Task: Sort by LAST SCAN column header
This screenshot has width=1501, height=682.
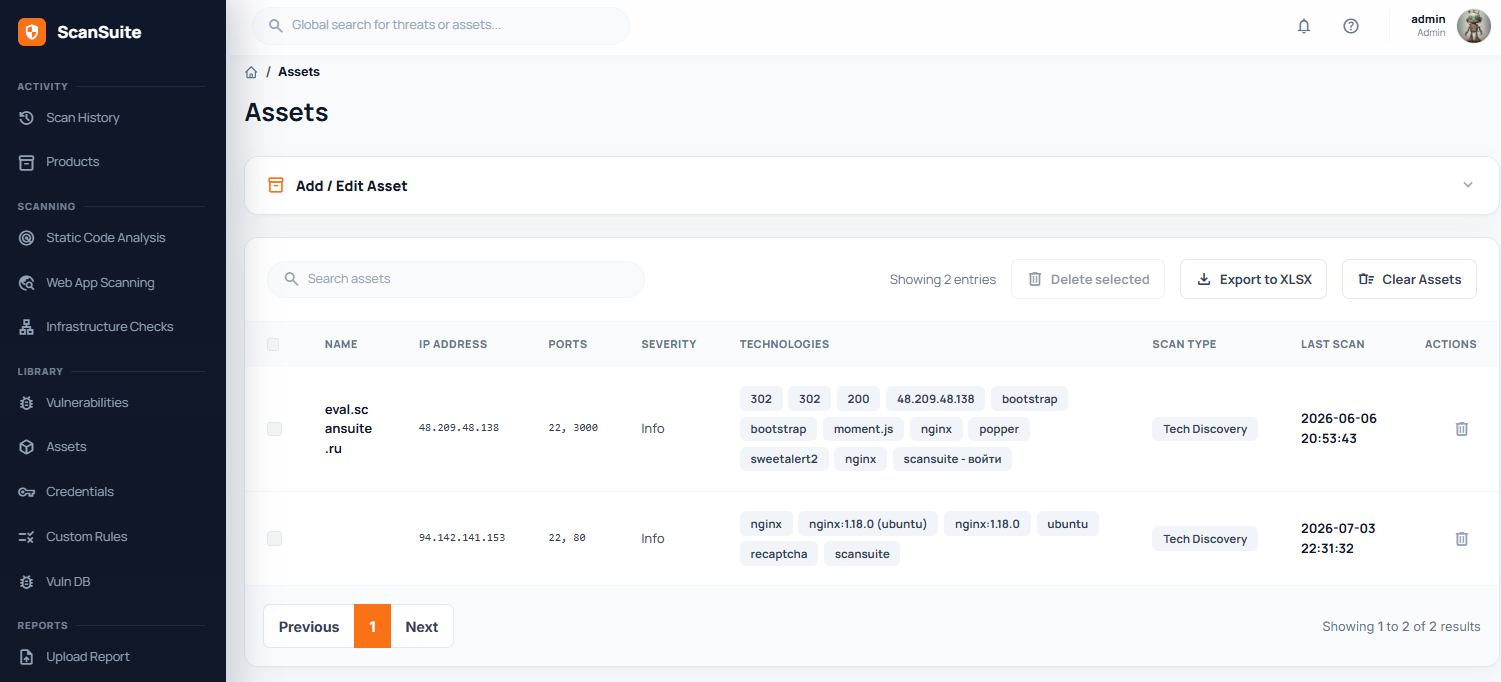Action: coord(1332,344)
